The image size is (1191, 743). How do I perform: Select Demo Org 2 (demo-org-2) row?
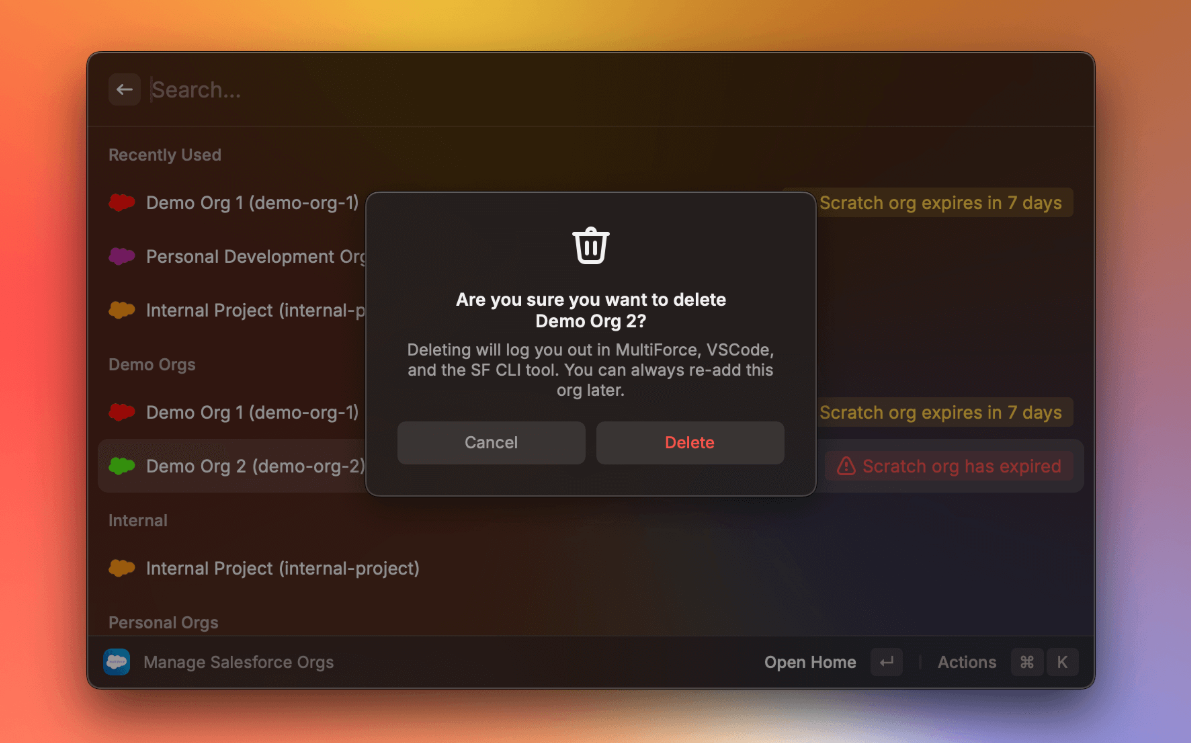(255, 466)
